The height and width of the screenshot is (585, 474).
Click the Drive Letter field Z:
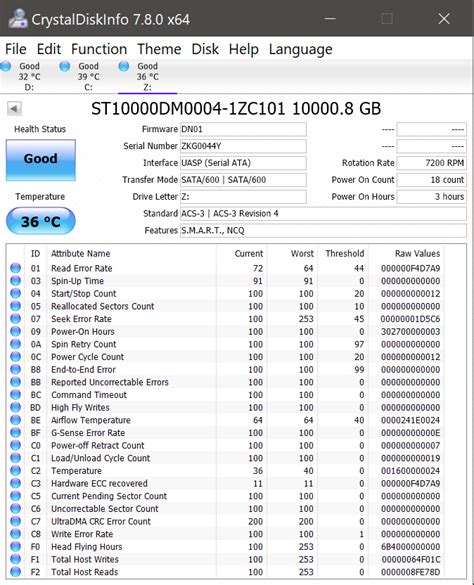(x=243, y=197)
